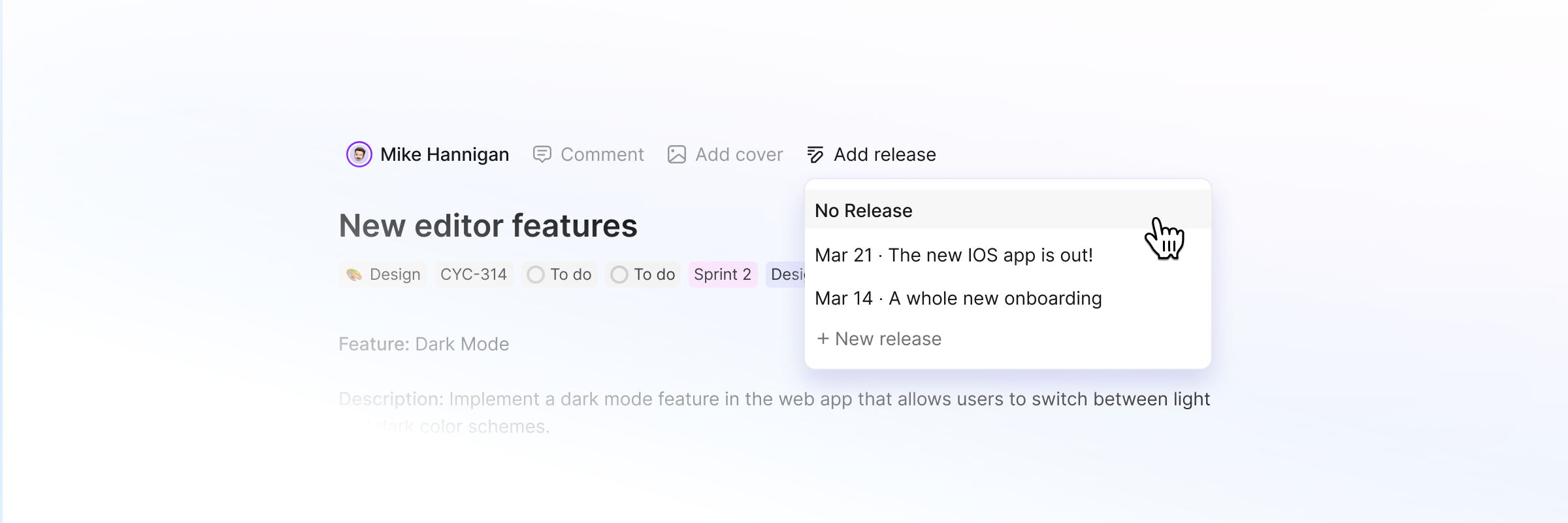
Task: Open the Sprint 2 tag selector
Action: coord(723,275)
